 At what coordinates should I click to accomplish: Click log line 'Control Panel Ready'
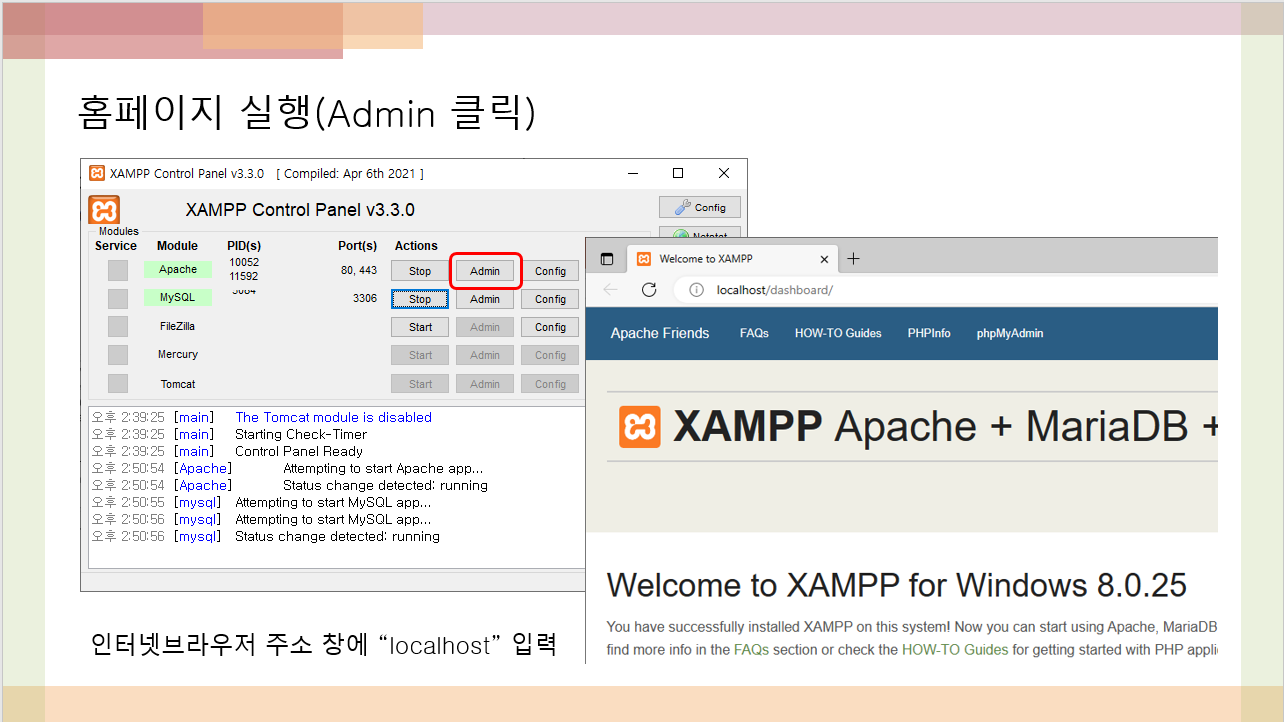pyautogui.click(x=299, y=451)
